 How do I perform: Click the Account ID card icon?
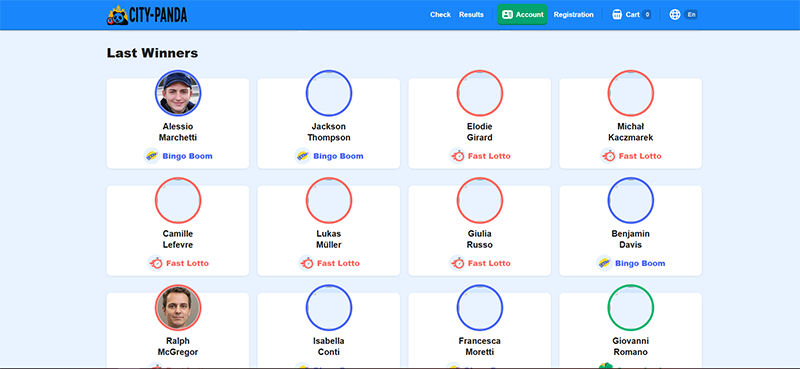(507, 15)
